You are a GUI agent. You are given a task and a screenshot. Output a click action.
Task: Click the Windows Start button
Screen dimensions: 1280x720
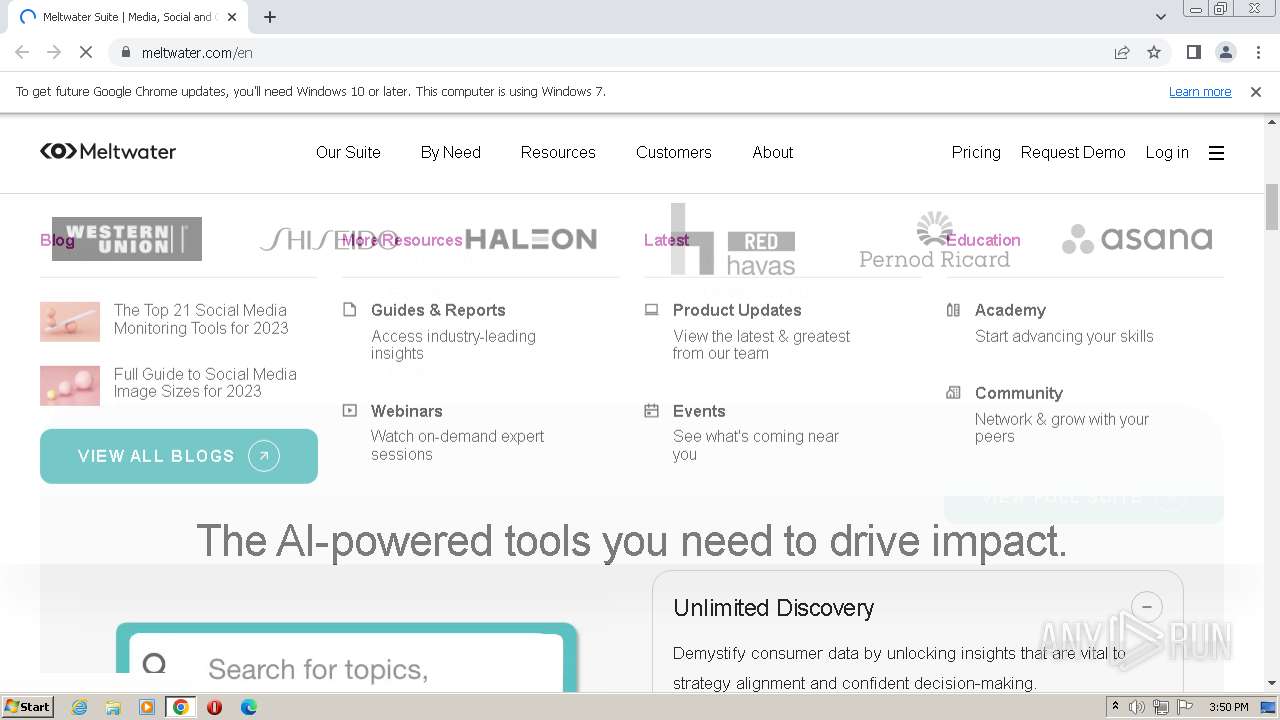(x=27, y=707)
